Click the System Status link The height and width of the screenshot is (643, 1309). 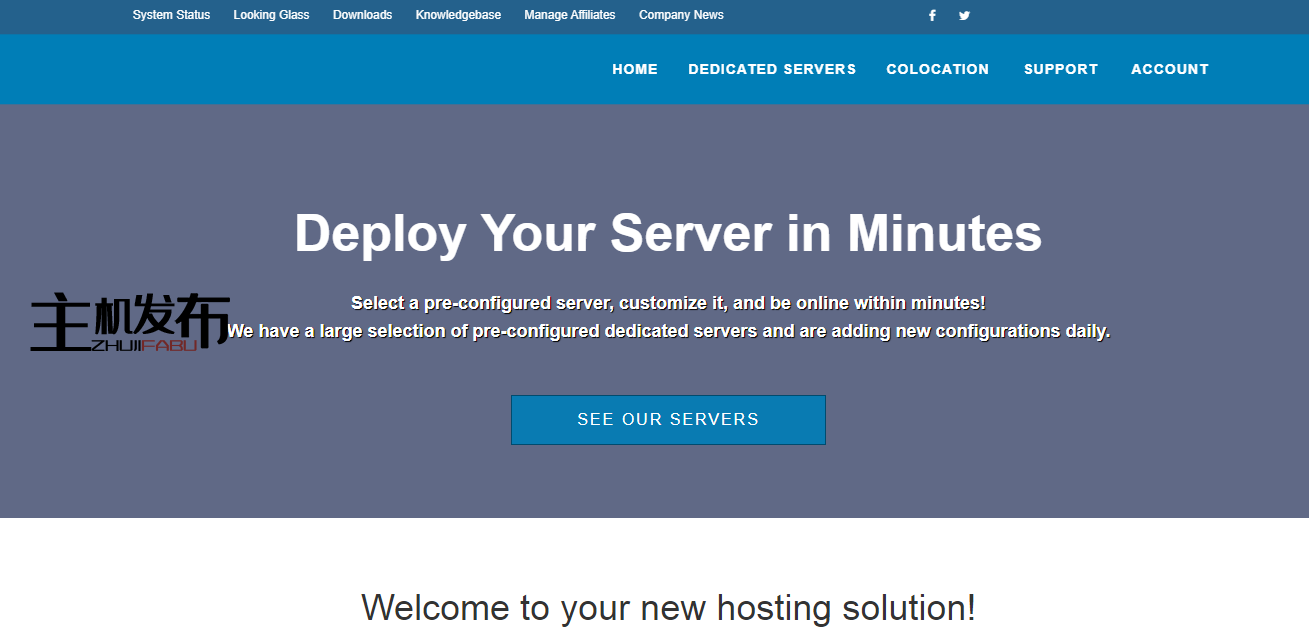[171, 15]
